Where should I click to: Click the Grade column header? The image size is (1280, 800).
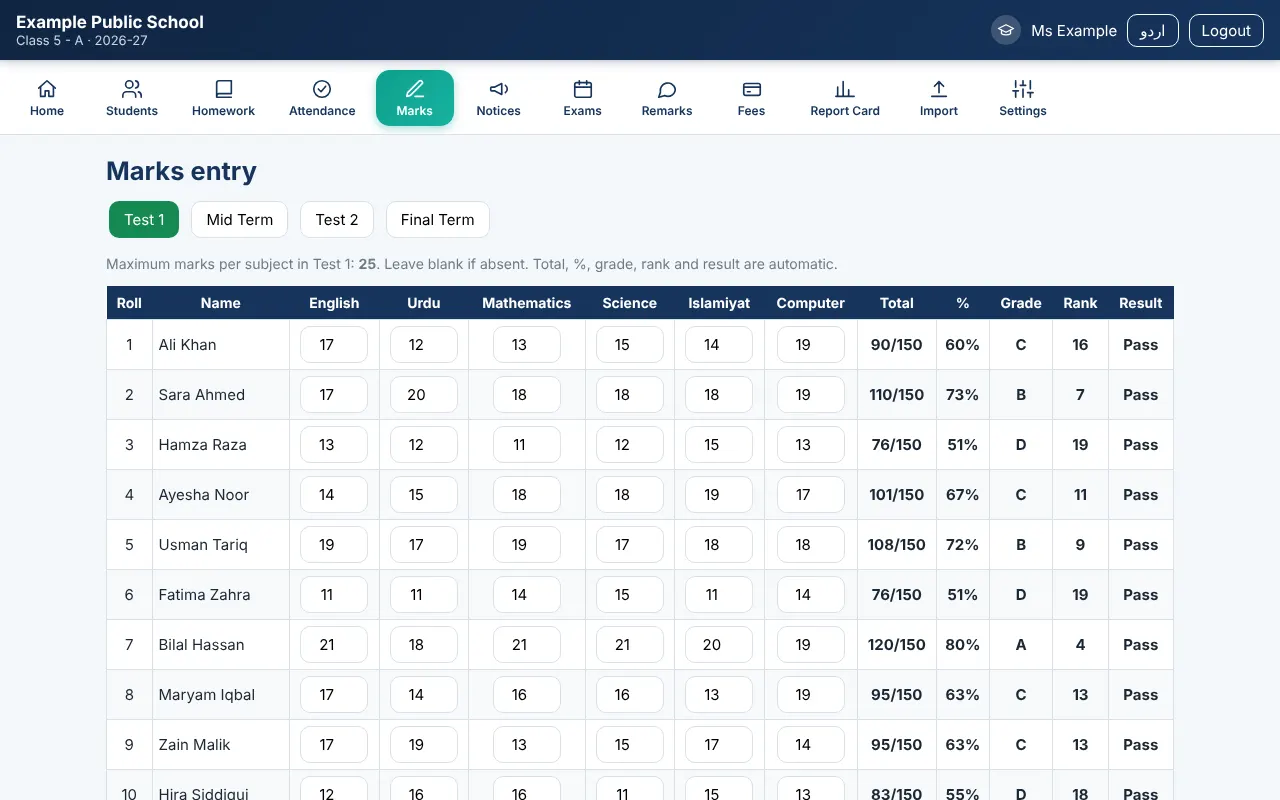1021,303
